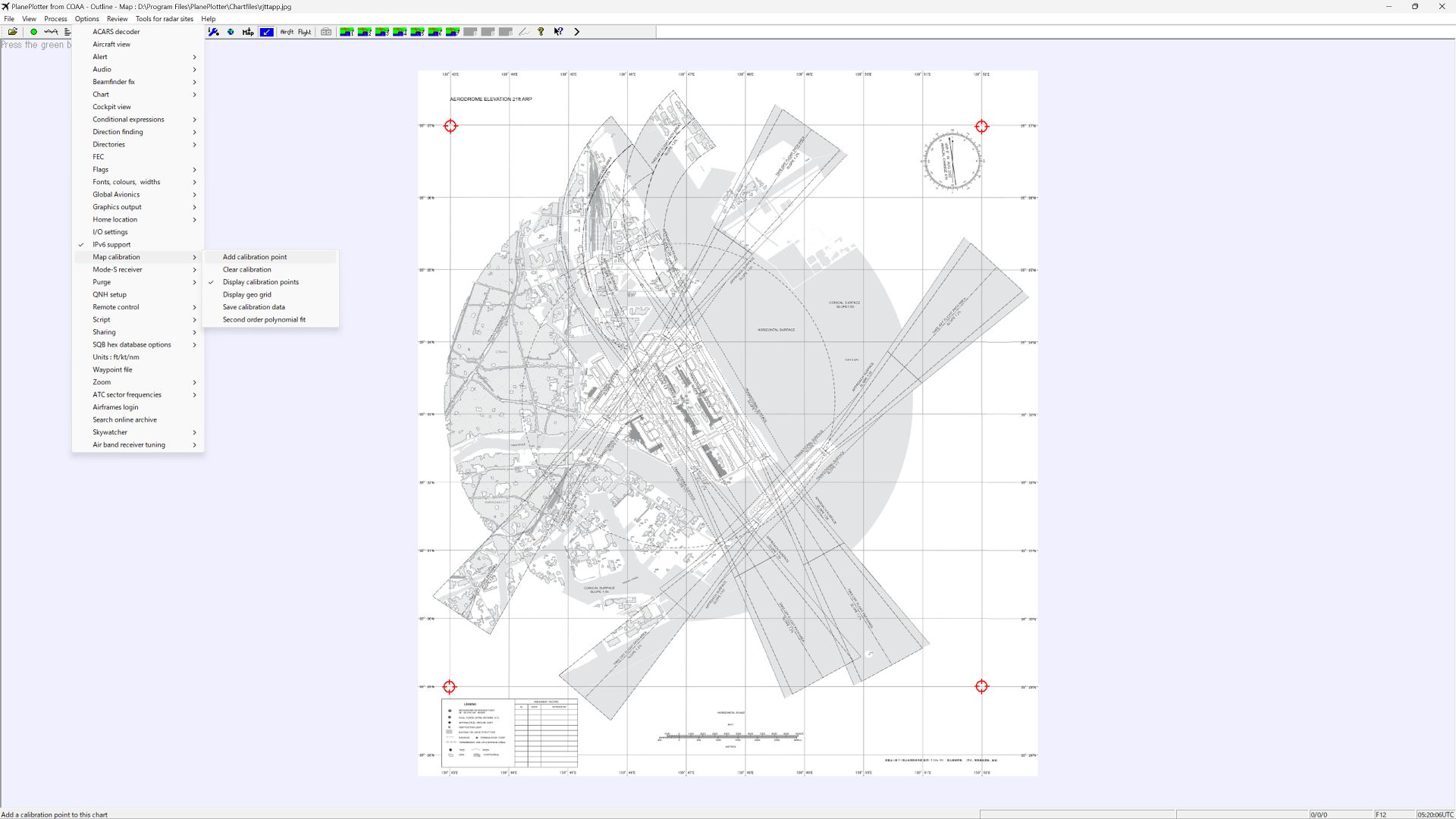Open the Review menu
The image size is (1456, 819).
tap(117, 19)
